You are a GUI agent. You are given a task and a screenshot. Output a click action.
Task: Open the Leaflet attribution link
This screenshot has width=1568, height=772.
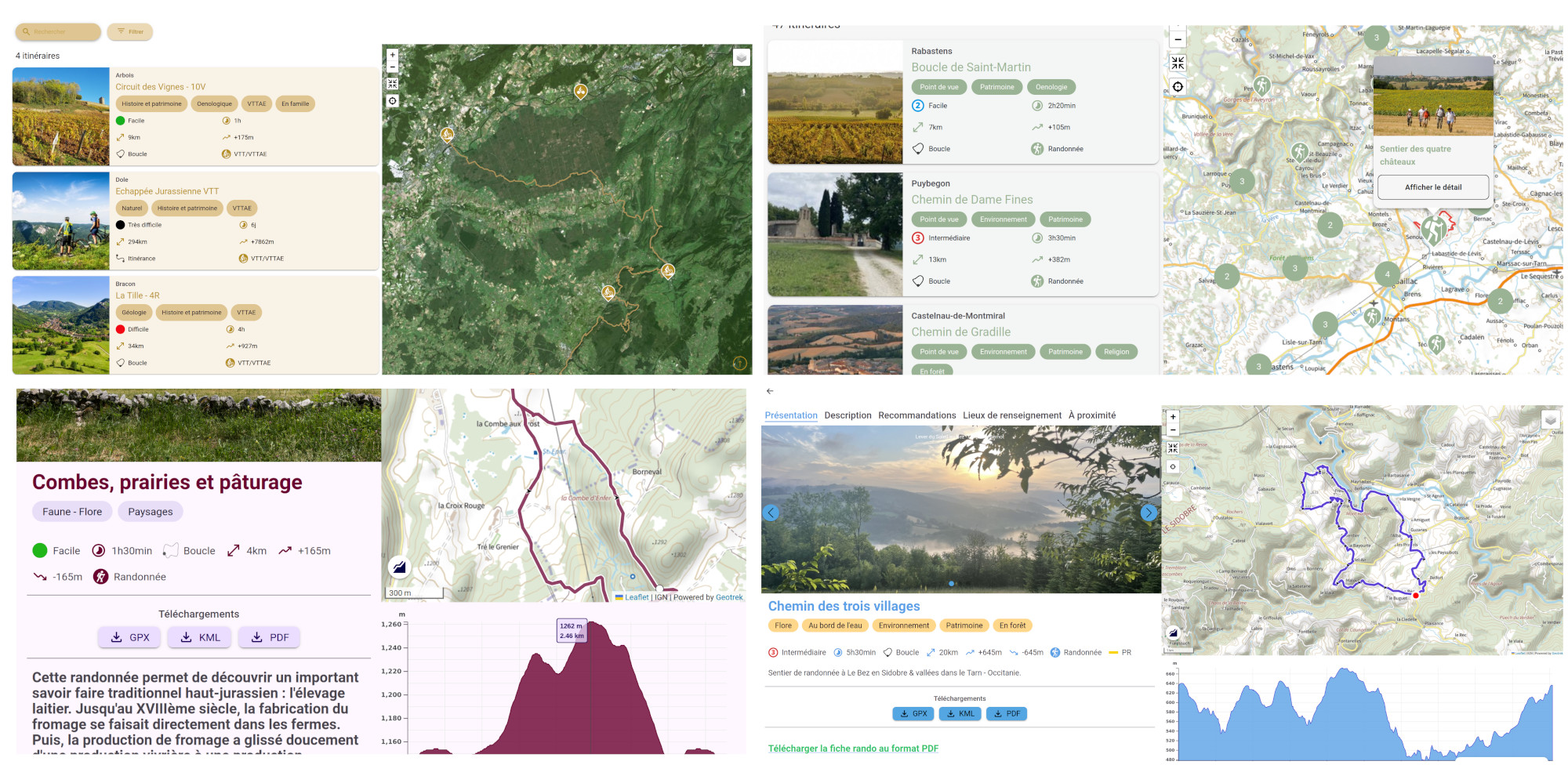coord(637,597)
